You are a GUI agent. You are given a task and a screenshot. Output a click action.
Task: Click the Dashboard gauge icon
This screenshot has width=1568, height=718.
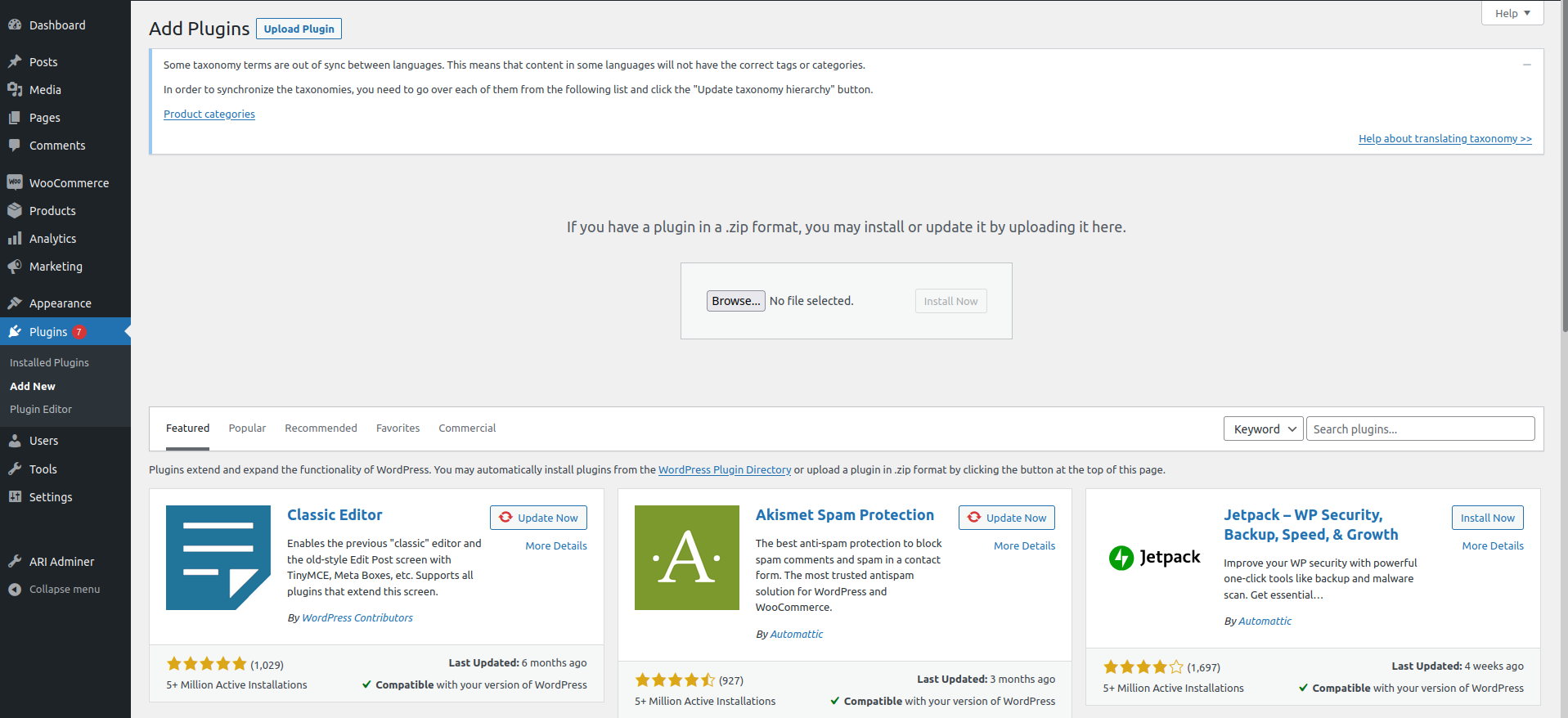[x=15, y=25]
